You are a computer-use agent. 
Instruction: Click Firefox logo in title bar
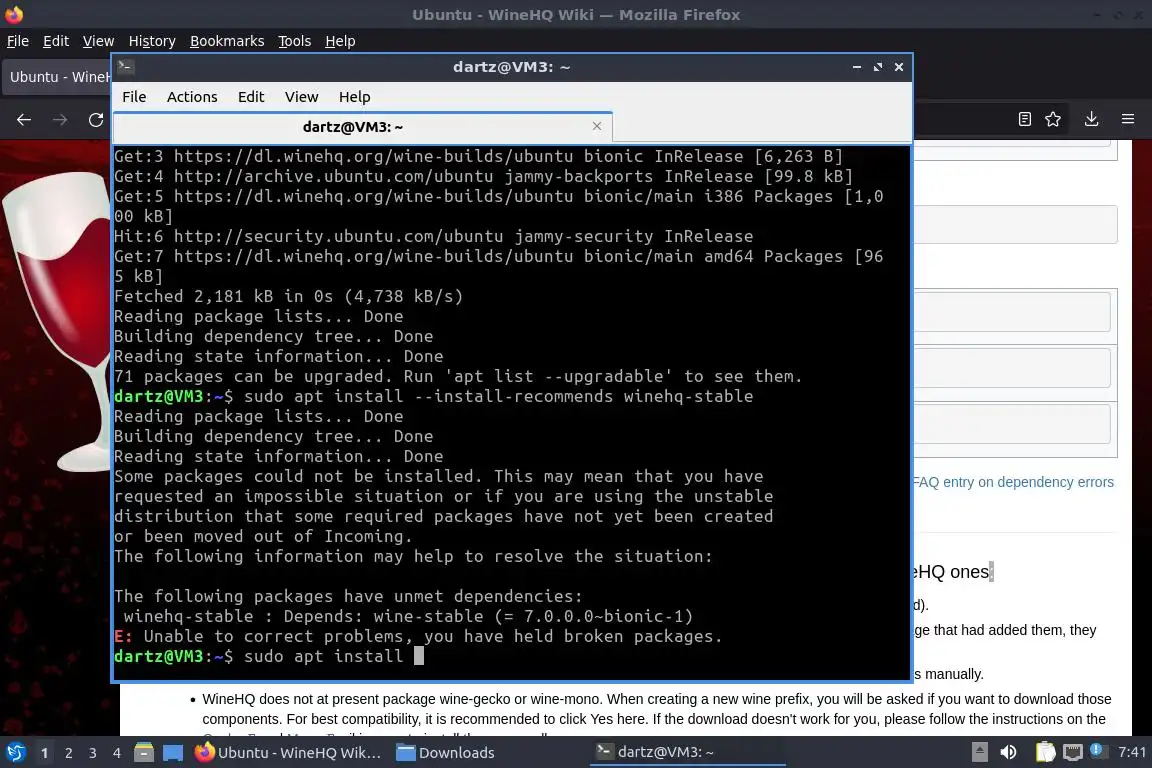14,14
